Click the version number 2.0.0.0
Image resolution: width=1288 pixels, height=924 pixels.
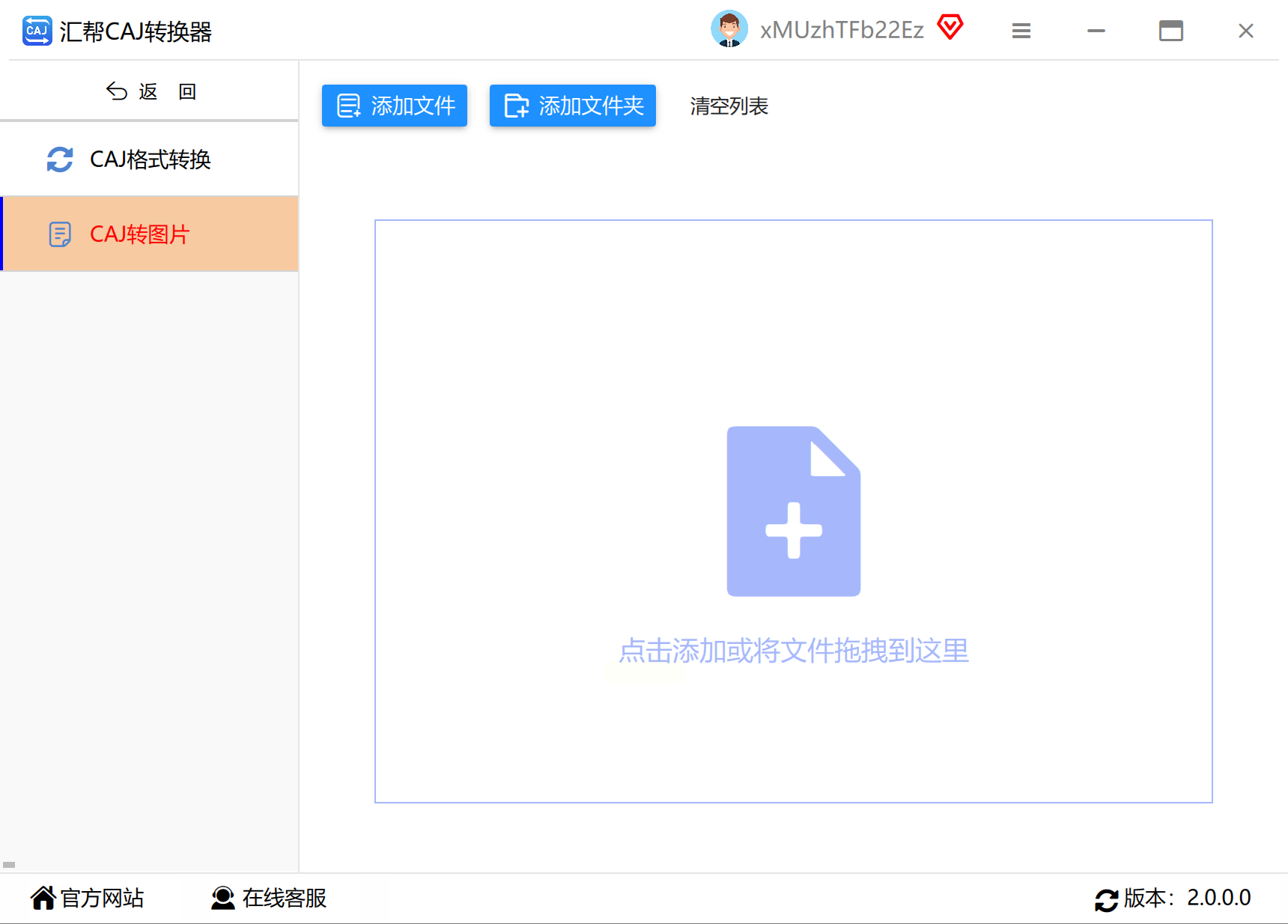(1219, 898)
